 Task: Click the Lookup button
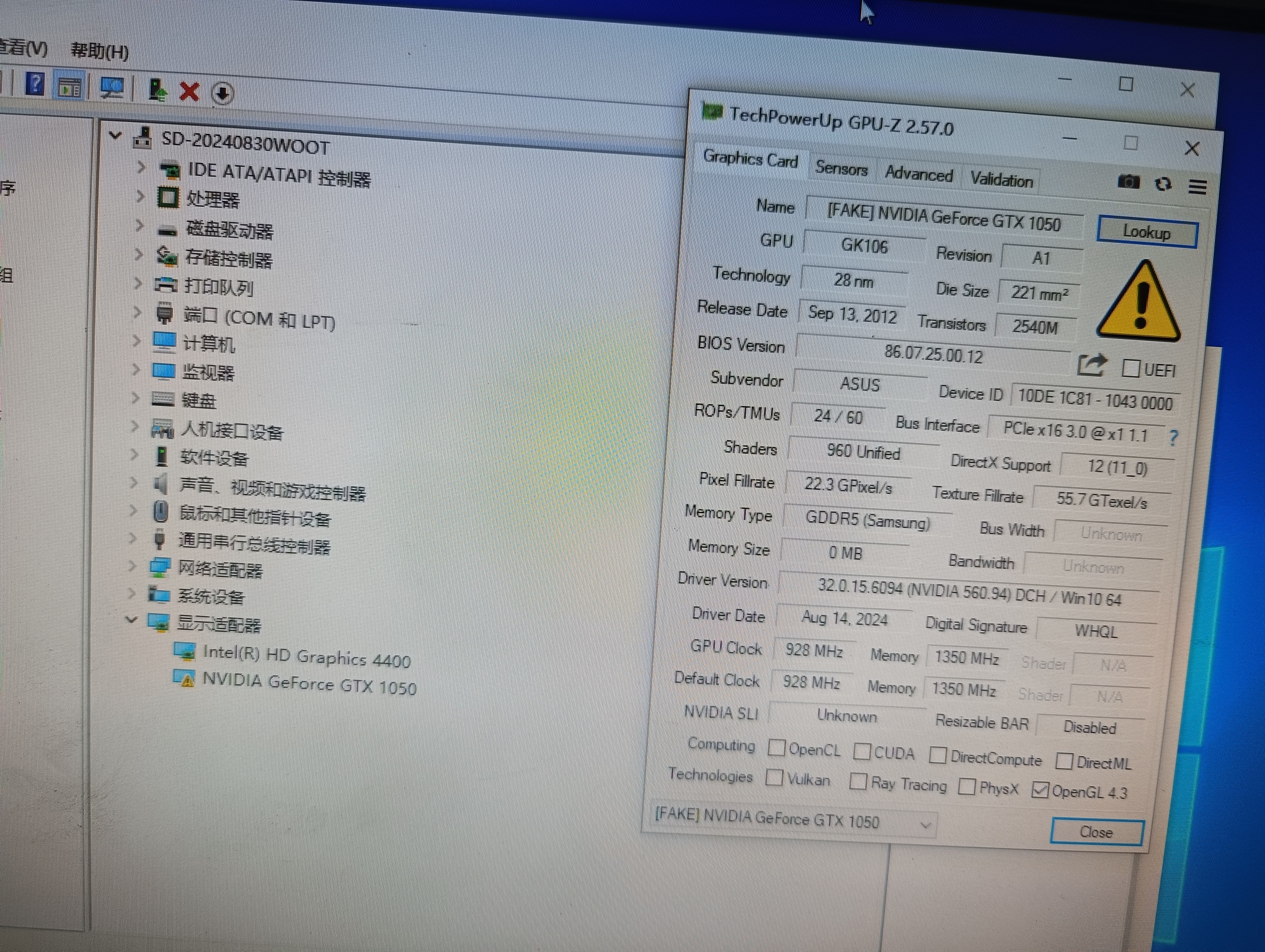pyautogui.click(x=1146, y=232)
